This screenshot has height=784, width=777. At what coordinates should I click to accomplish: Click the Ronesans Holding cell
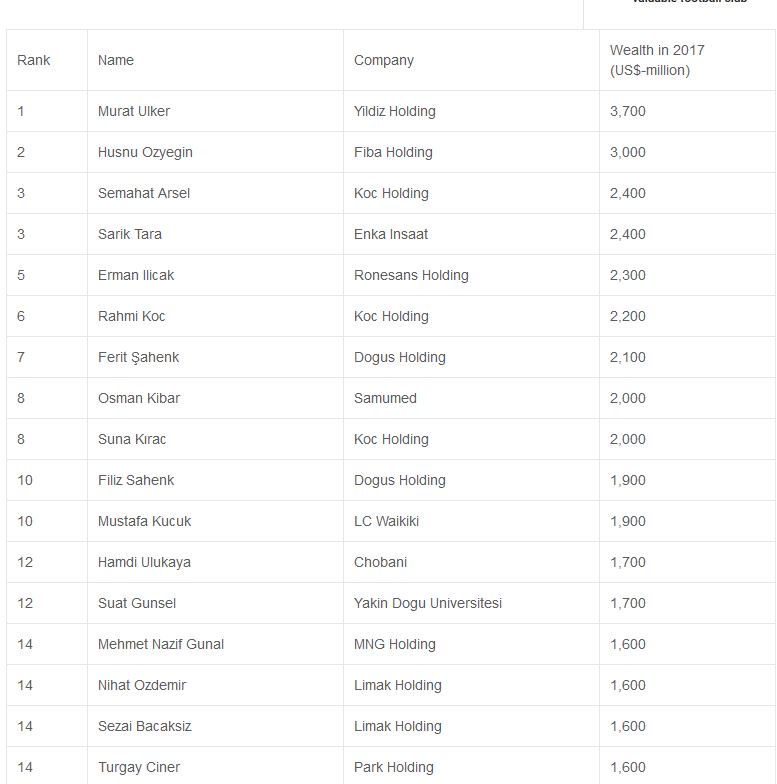[x=411, y=275]
